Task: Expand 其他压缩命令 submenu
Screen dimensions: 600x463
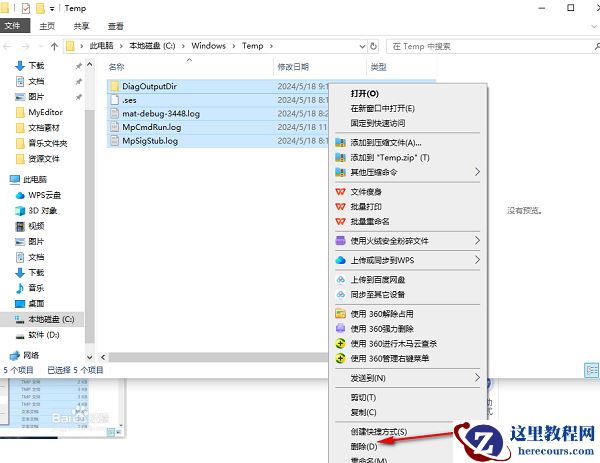Action: point(408,172)
